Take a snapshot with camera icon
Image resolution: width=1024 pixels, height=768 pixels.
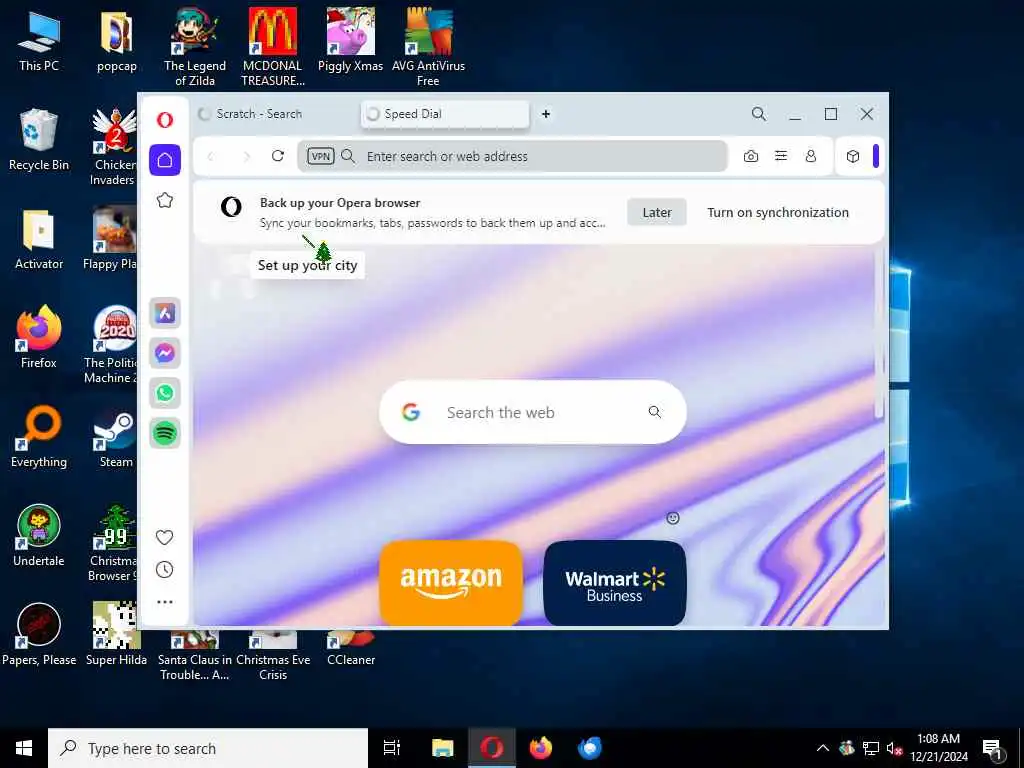pos(751,156)
